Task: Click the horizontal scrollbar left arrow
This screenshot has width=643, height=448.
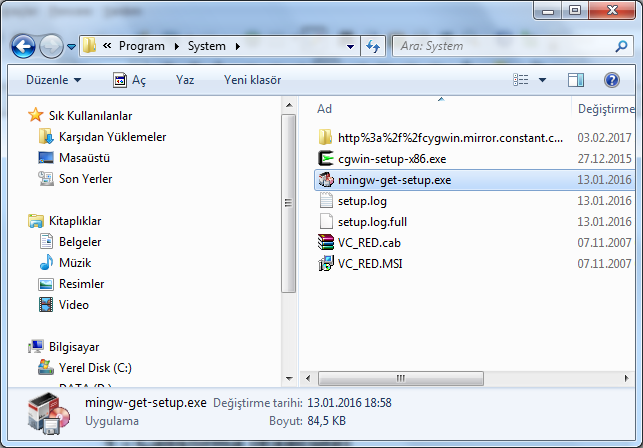Action: point(308,378)
